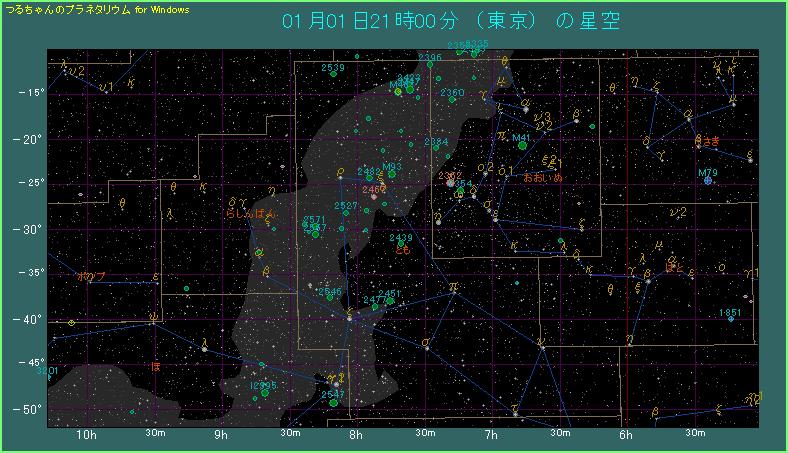
Task: Click the -30° declination axis label
Action: [x=30, y=229]
